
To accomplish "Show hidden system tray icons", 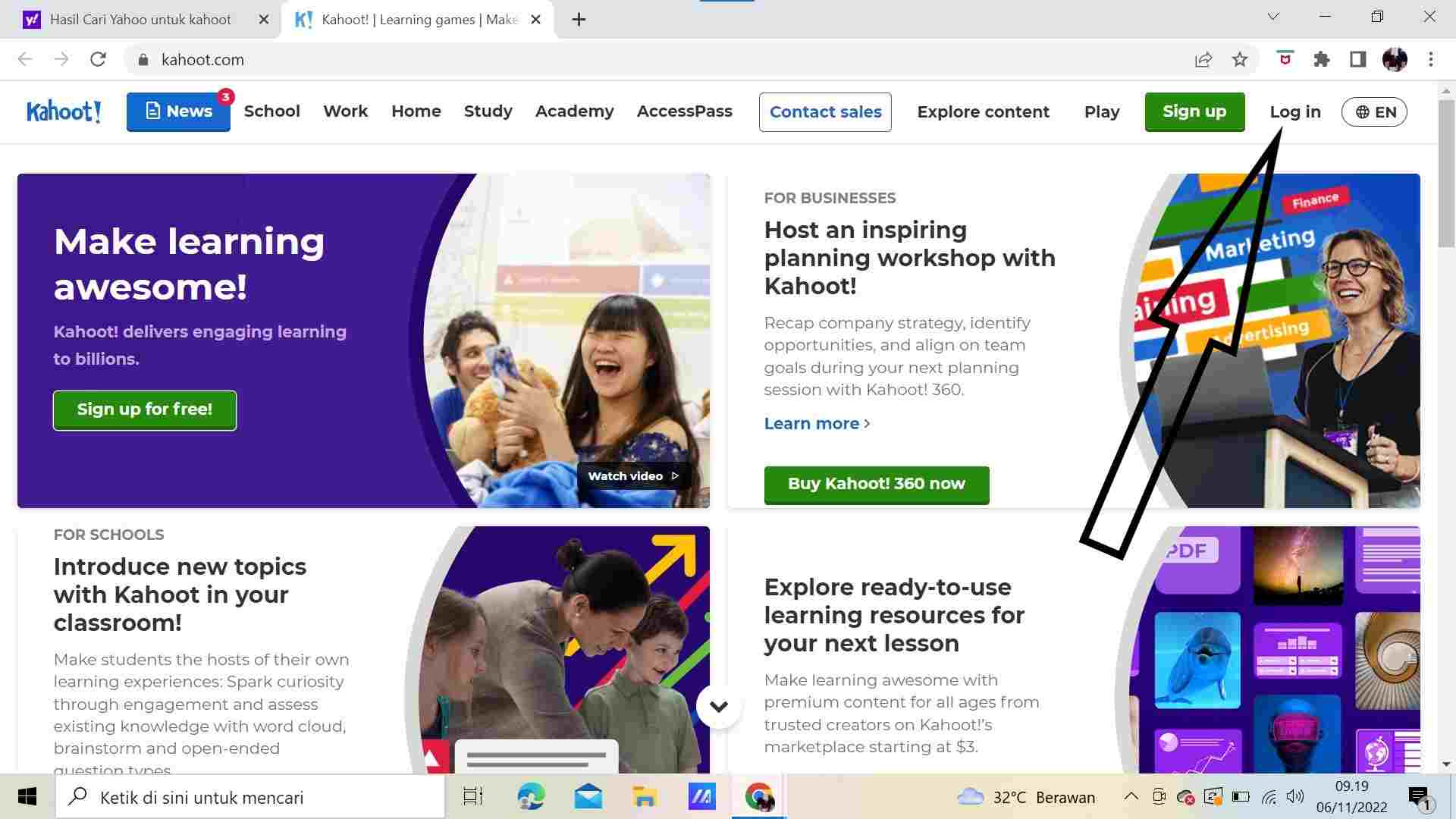I will (x=1131, y=796).
